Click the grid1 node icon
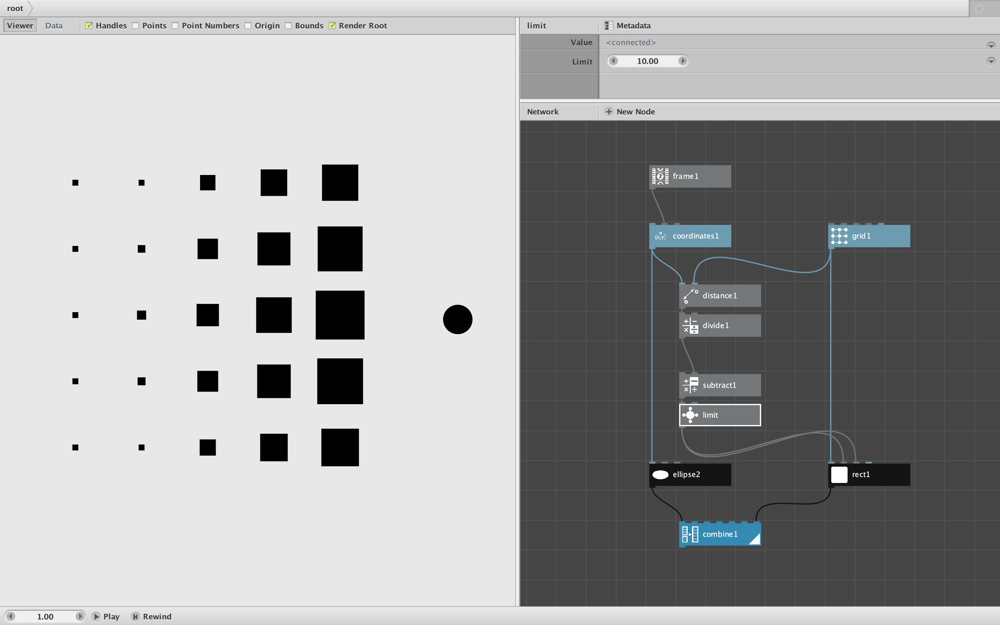The height and width of the screenshot is (625, 1000). coord(839,236)
